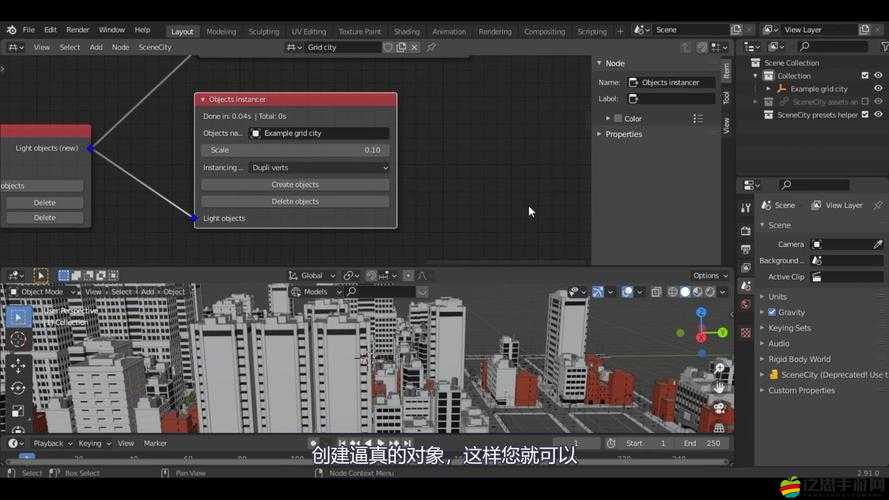This screenshot has height=500, width=889.
Task: Adjust the Scale 0.10 slider
Action: (295, 150)
